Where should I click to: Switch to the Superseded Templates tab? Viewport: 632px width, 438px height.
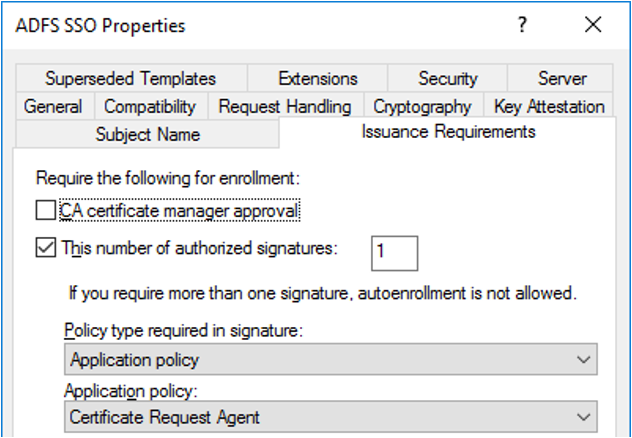coord(130,78)
